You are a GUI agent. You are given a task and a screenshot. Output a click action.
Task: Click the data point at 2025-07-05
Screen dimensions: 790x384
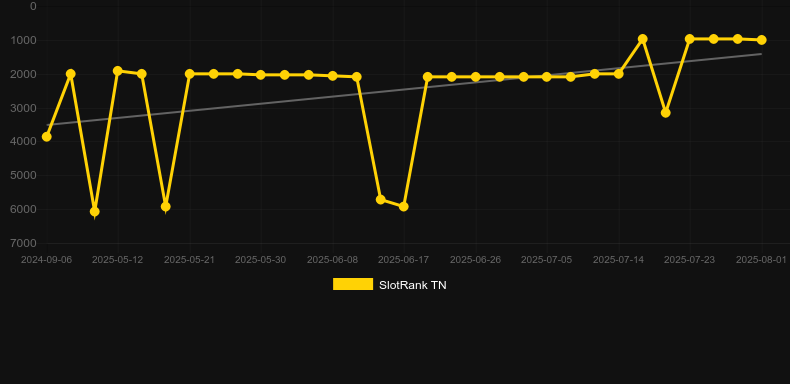pyautogui.click(x=547, y=77)
